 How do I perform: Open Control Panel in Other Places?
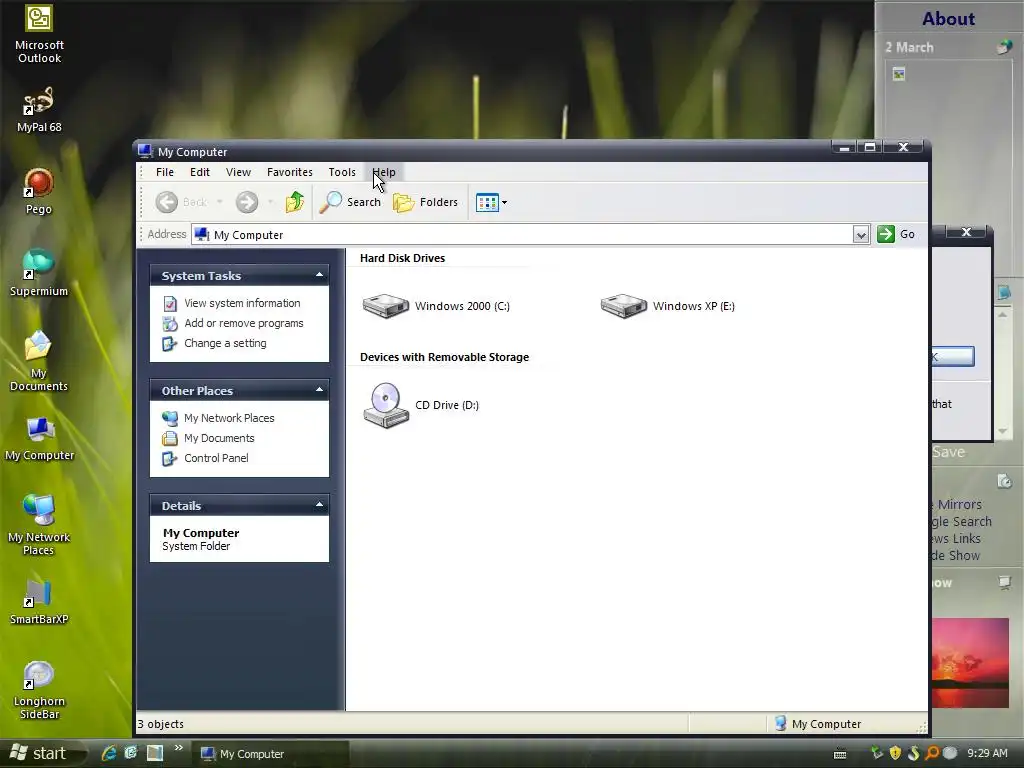tap(216, 458)
